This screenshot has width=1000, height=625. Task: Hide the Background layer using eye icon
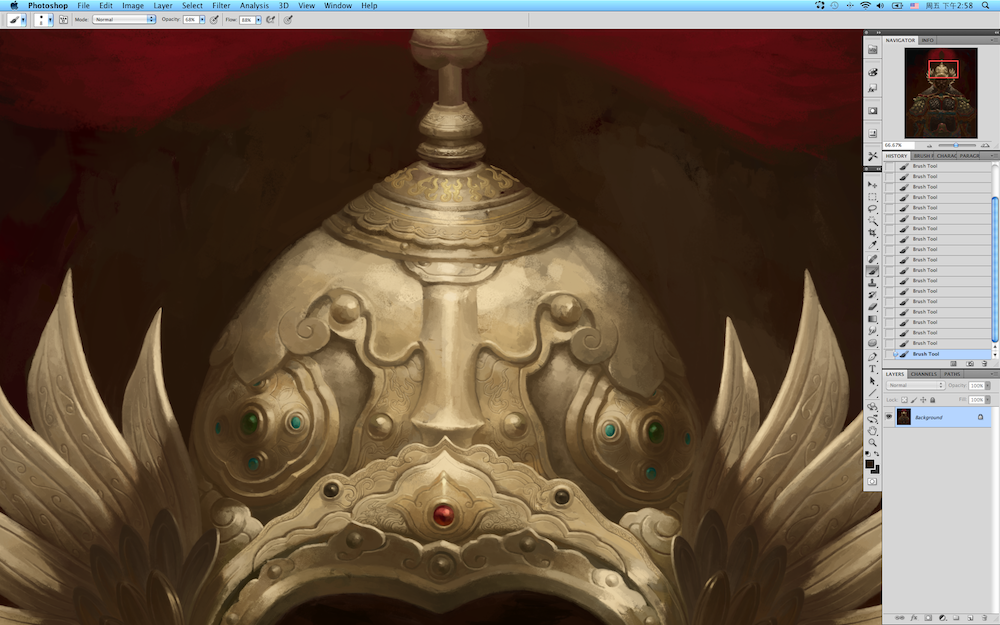889,417
